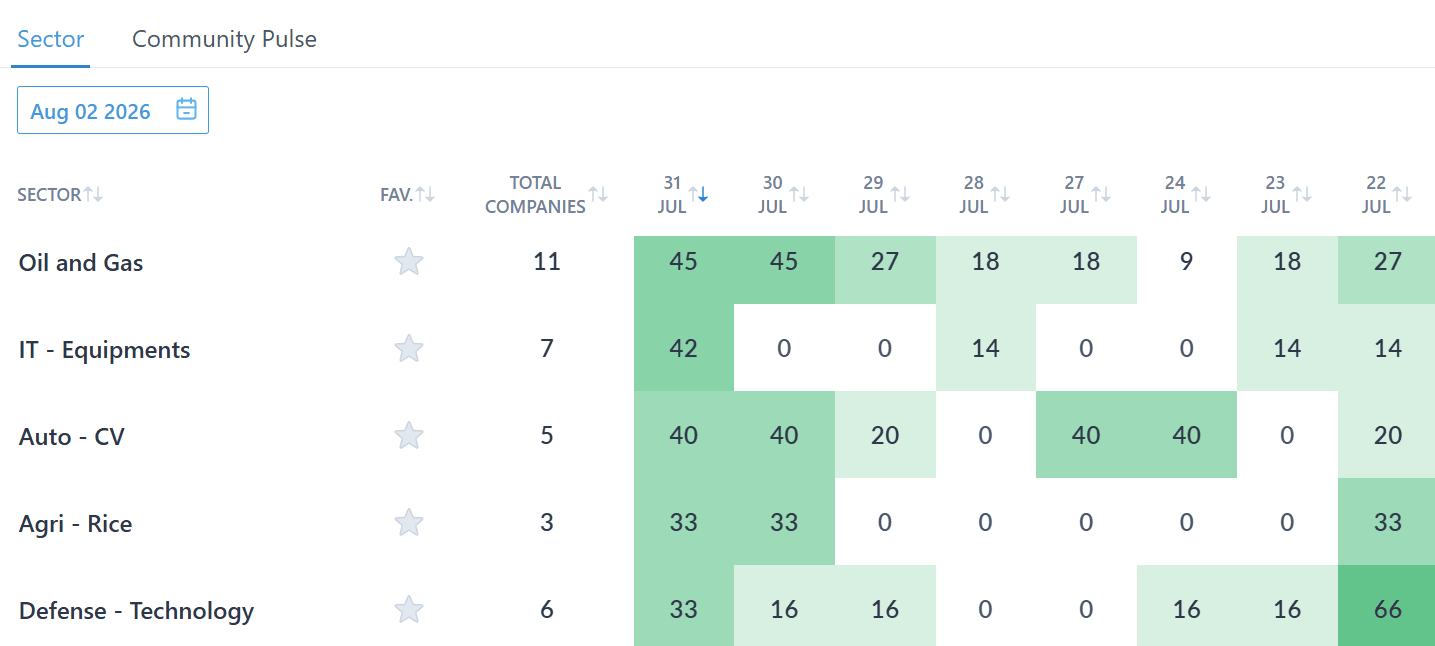Sort by 27 Jul column arrows
1435x646 pixels.
point(1100,194)
